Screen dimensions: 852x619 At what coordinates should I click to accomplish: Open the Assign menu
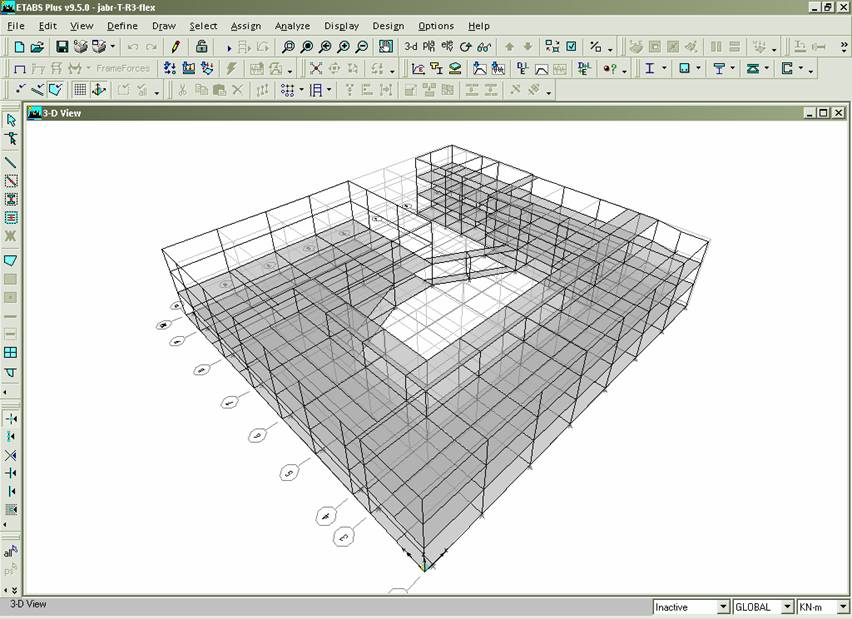(x=246, y=26)
